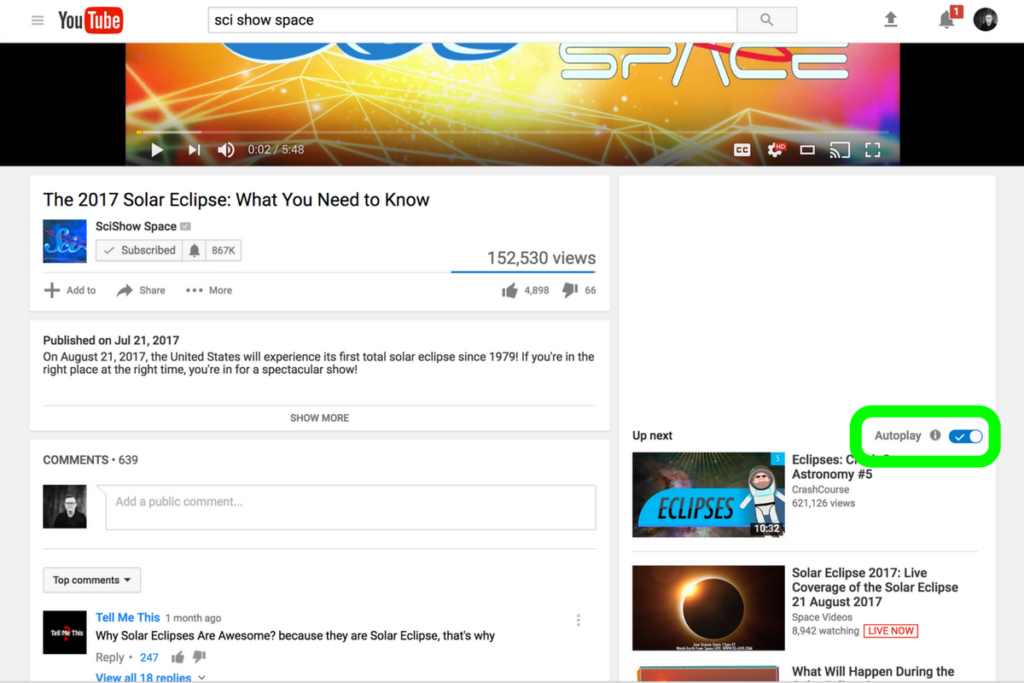Open the hamburger guide menu

(37, 20)
